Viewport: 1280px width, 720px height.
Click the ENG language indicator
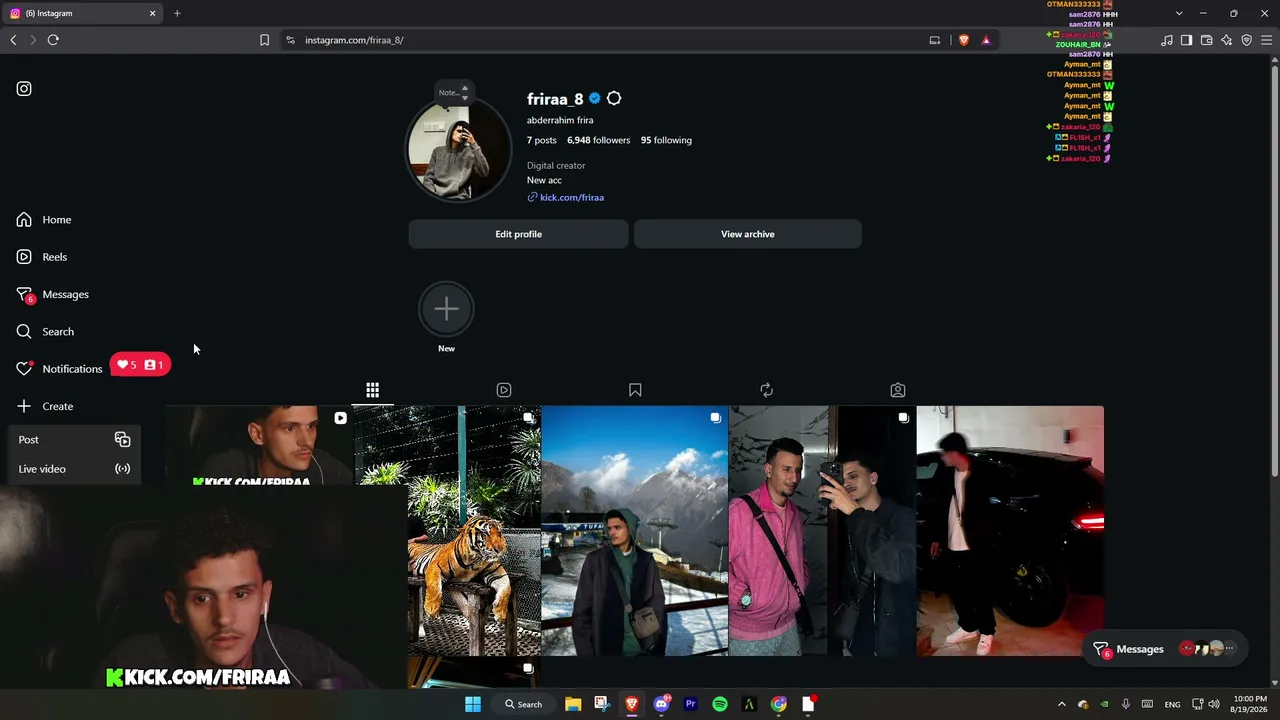click(x=1172, y=704)
